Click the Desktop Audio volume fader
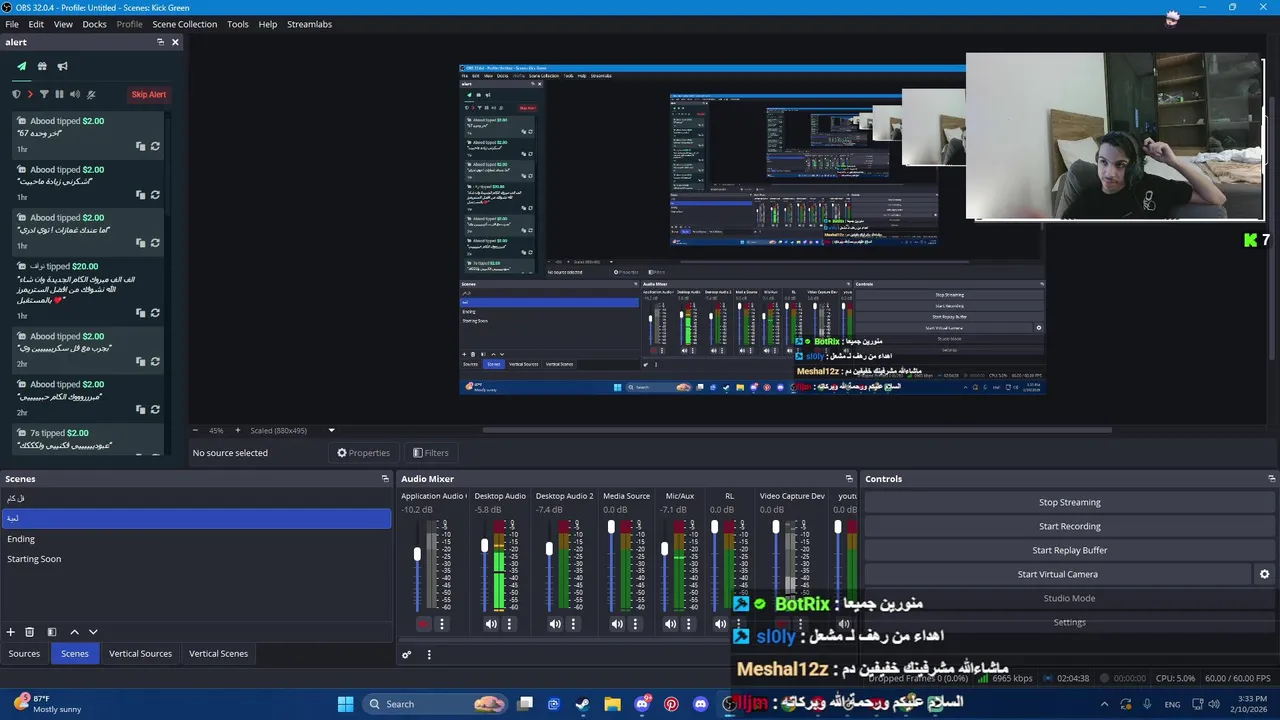This screenshot has height=720, width=1280. (485, 546)
